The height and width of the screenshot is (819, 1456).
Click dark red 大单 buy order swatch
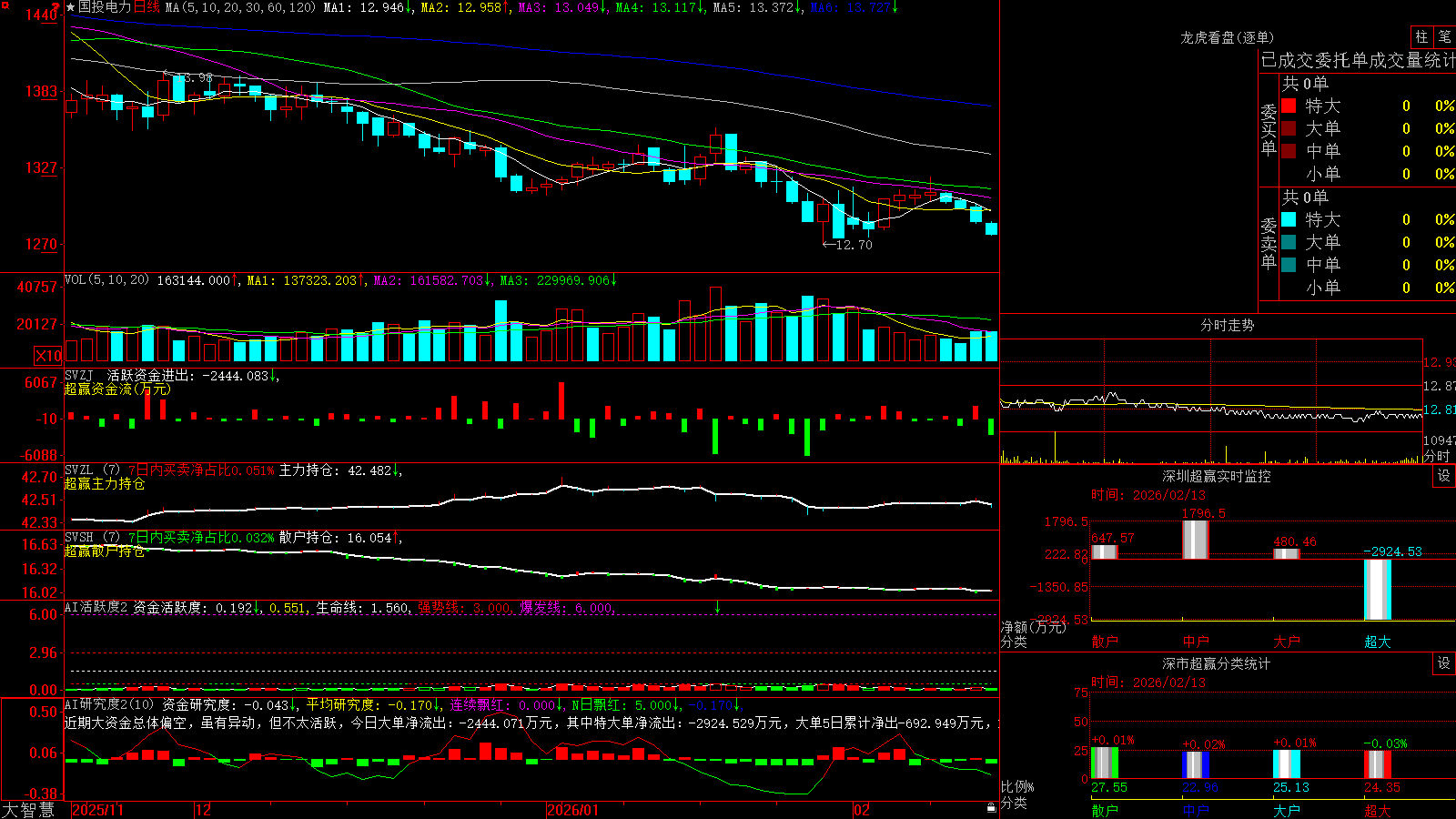tap(1289, 128)
